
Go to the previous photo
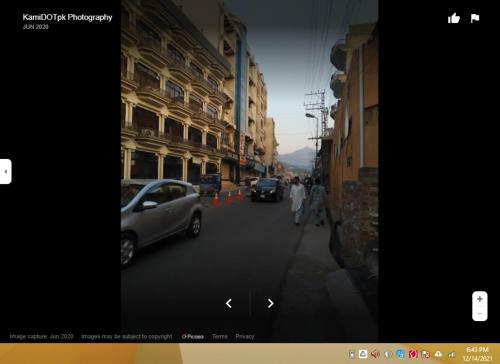tap(229, 303)
